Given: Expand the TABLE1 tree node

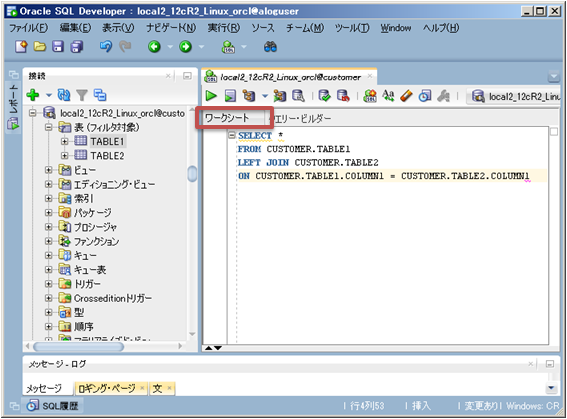Looking at the screenshot, I should [64, 141].
